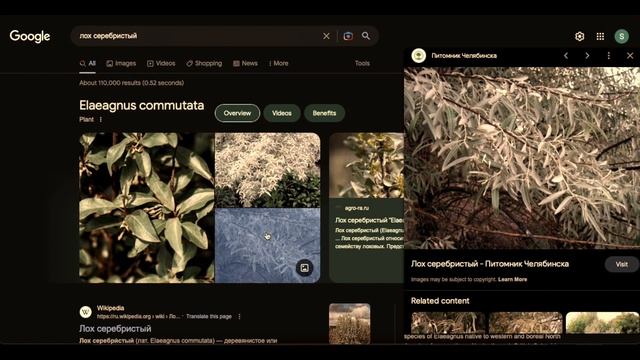
Task: Select the All results tab
Action: pos(88,64)
